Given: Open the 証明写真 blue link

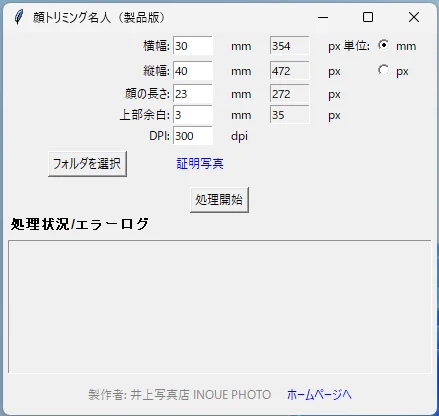Looking at the screenshot, I should click(x=200, y=164).
